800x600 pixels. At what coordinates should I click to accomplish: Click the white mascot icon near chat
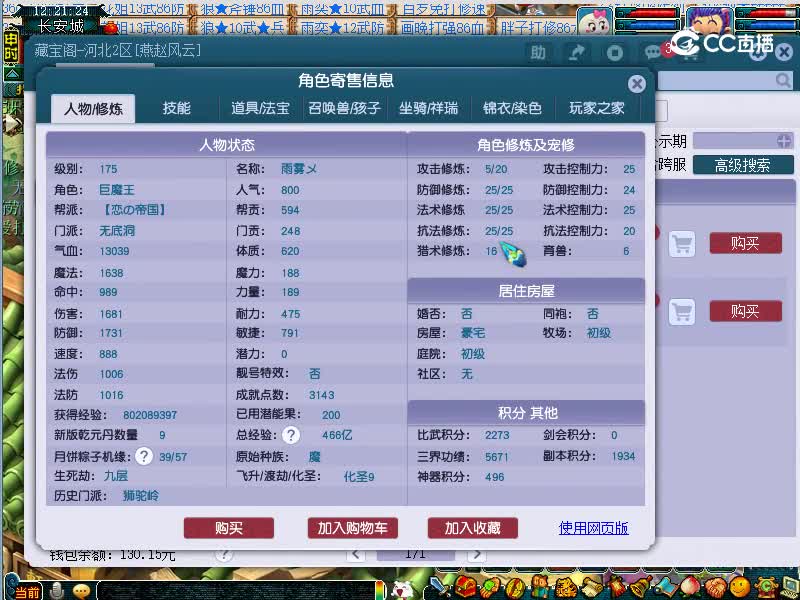(x=403, y=590)
